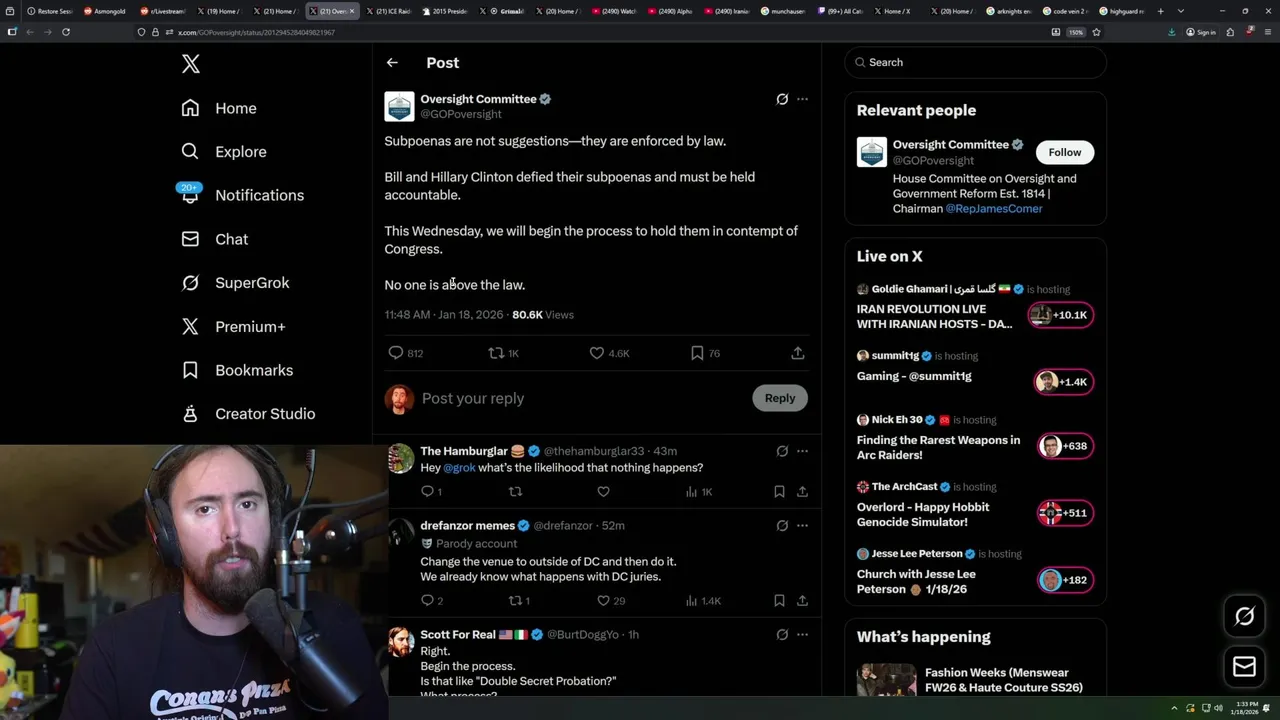This screenshot has width=1280, height=720.
Task: Open SuperGrok in the sidebar
Action: click(x=235, y=283)
